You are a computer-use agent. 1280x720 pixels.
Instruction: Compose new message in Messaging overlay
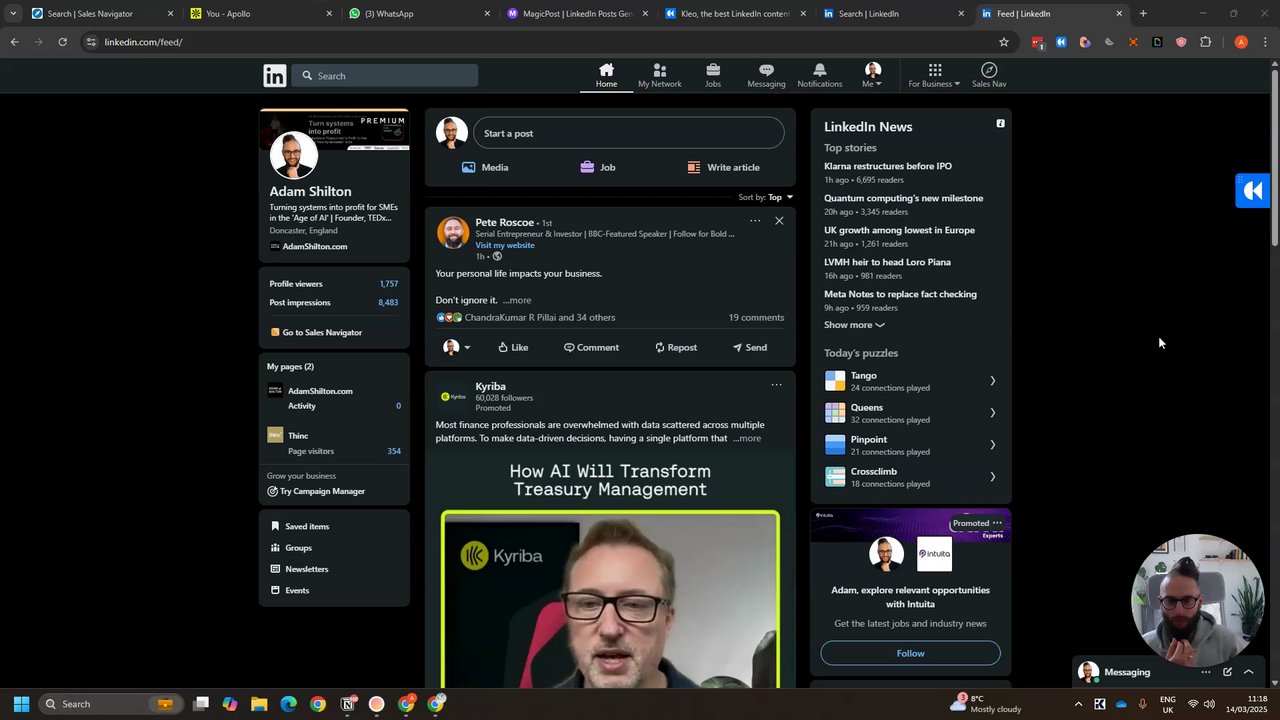click(1227, 672)
